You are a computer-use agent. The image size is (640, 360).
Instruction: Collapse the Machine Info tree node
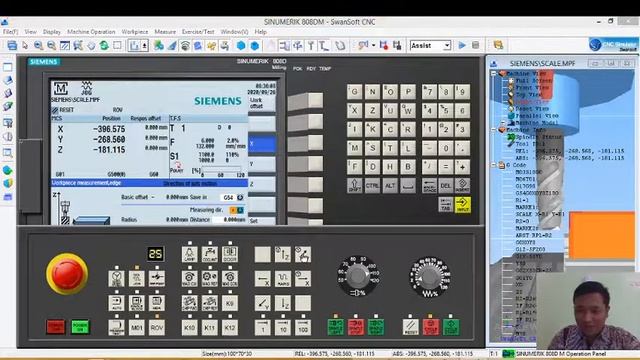[493, 130]
